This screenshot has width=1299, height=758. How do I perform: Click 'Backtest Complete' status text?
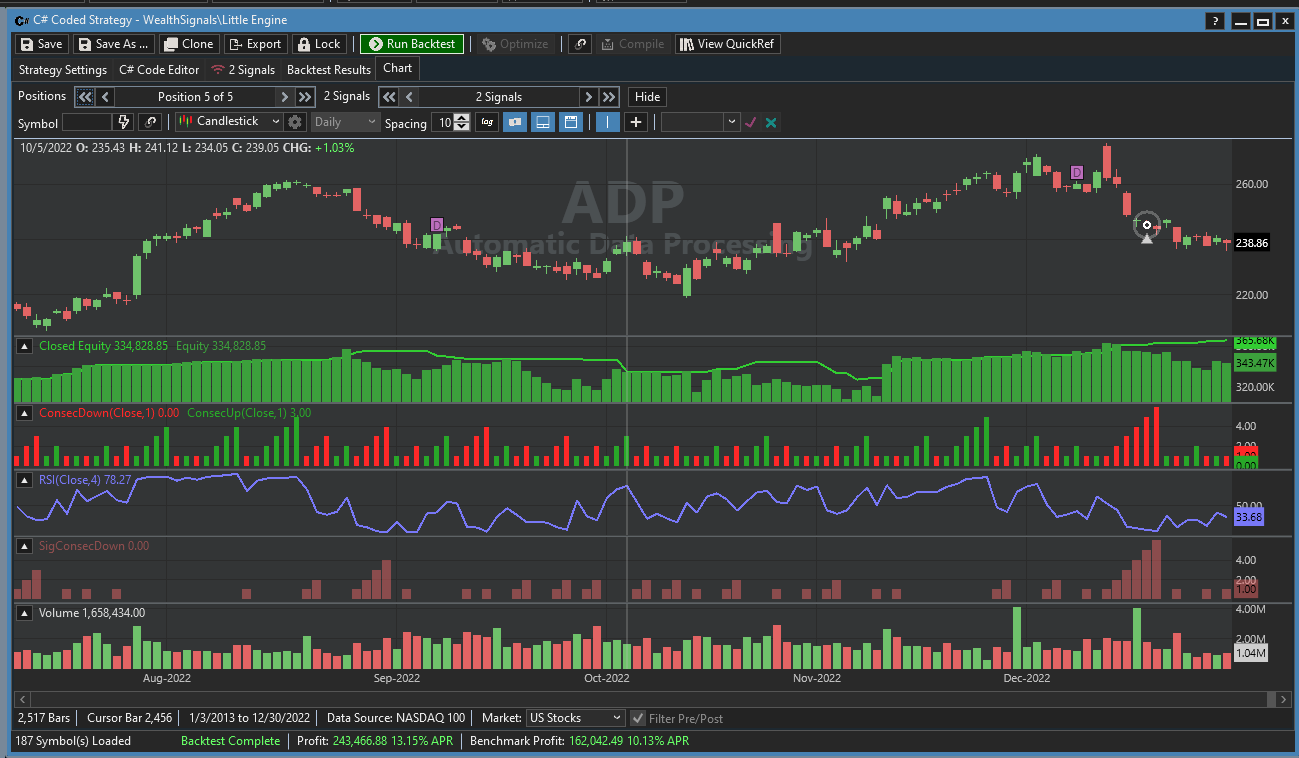(230, 741)
